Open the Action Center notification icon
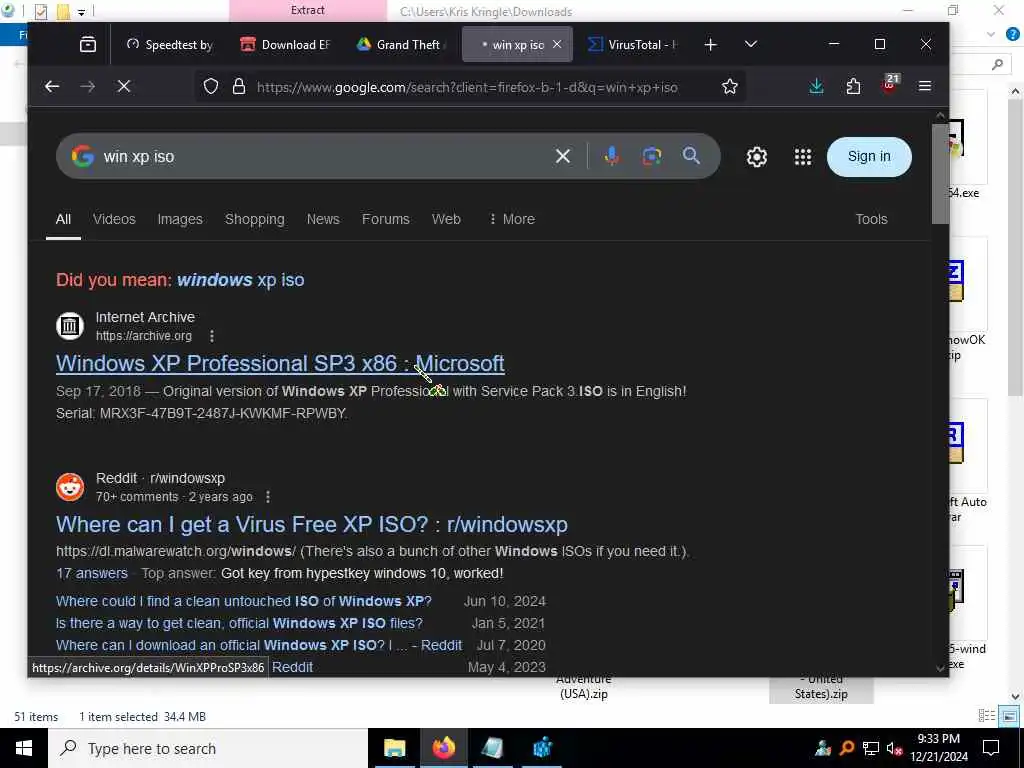Viewport: 1024px width, 768px height. (991, 748)
